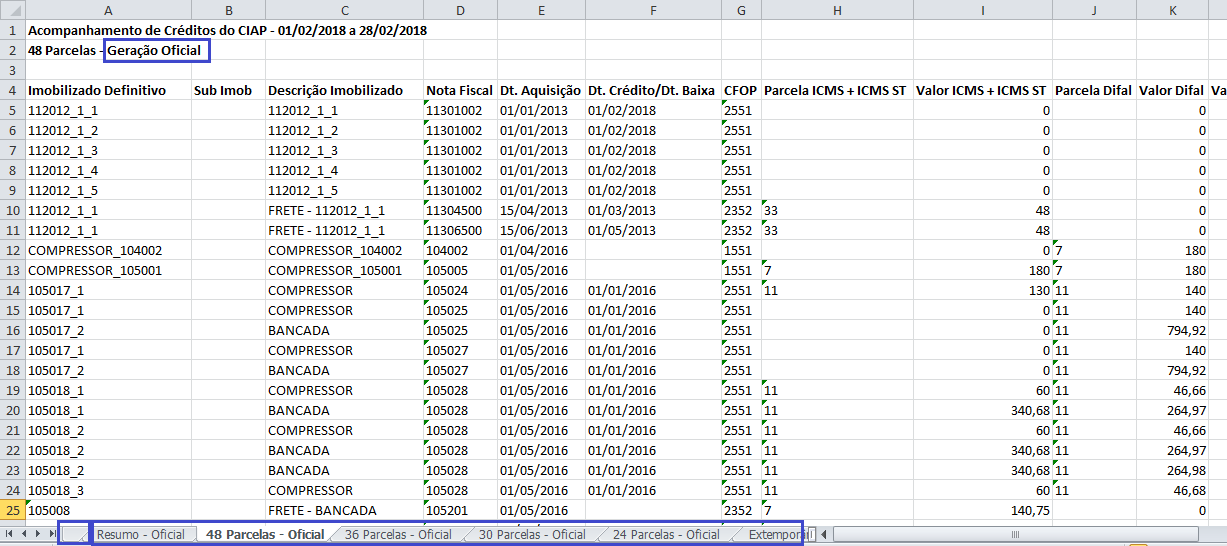This screenshot has height=546, width=1227.
Task: Select the Imobilizado Definitivo header cell
Action: pos(97,90)
